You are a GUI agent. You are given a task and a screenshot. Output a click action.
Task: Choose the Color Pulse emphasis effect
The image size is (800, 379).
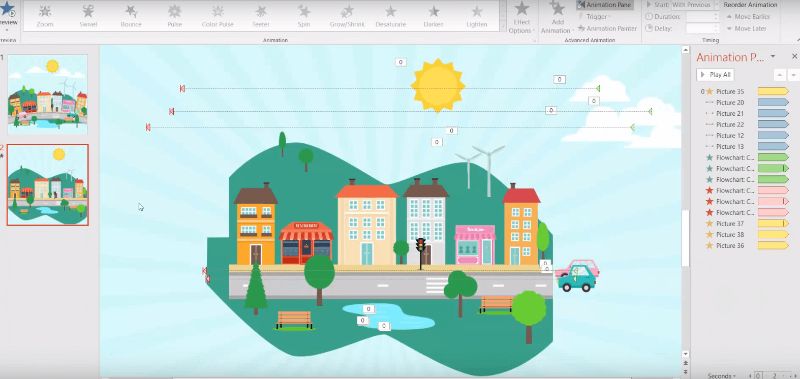tap(218, 15)
